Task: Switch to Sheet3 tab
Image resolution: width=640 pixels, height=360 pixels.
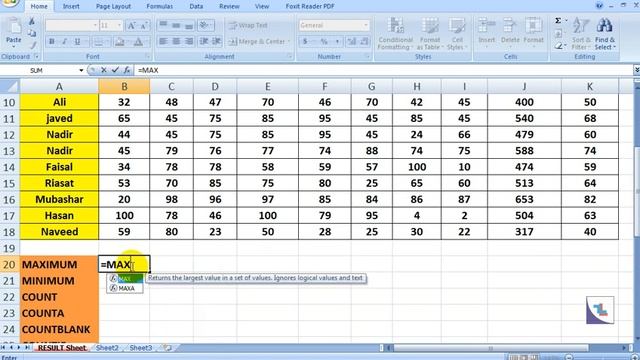Action: [x=140, y=348]
